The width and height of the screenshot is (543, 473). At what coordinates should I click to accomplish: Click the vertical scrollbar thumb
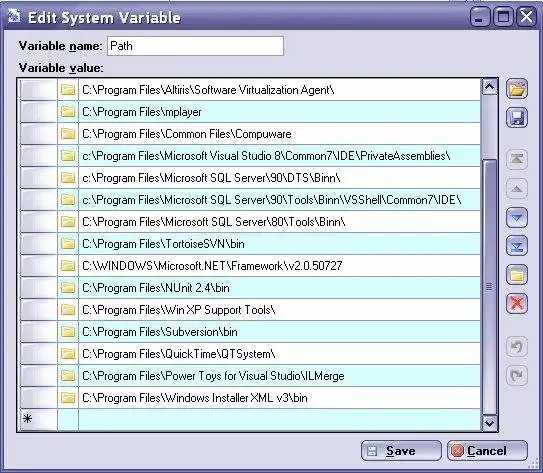point(489,287)
